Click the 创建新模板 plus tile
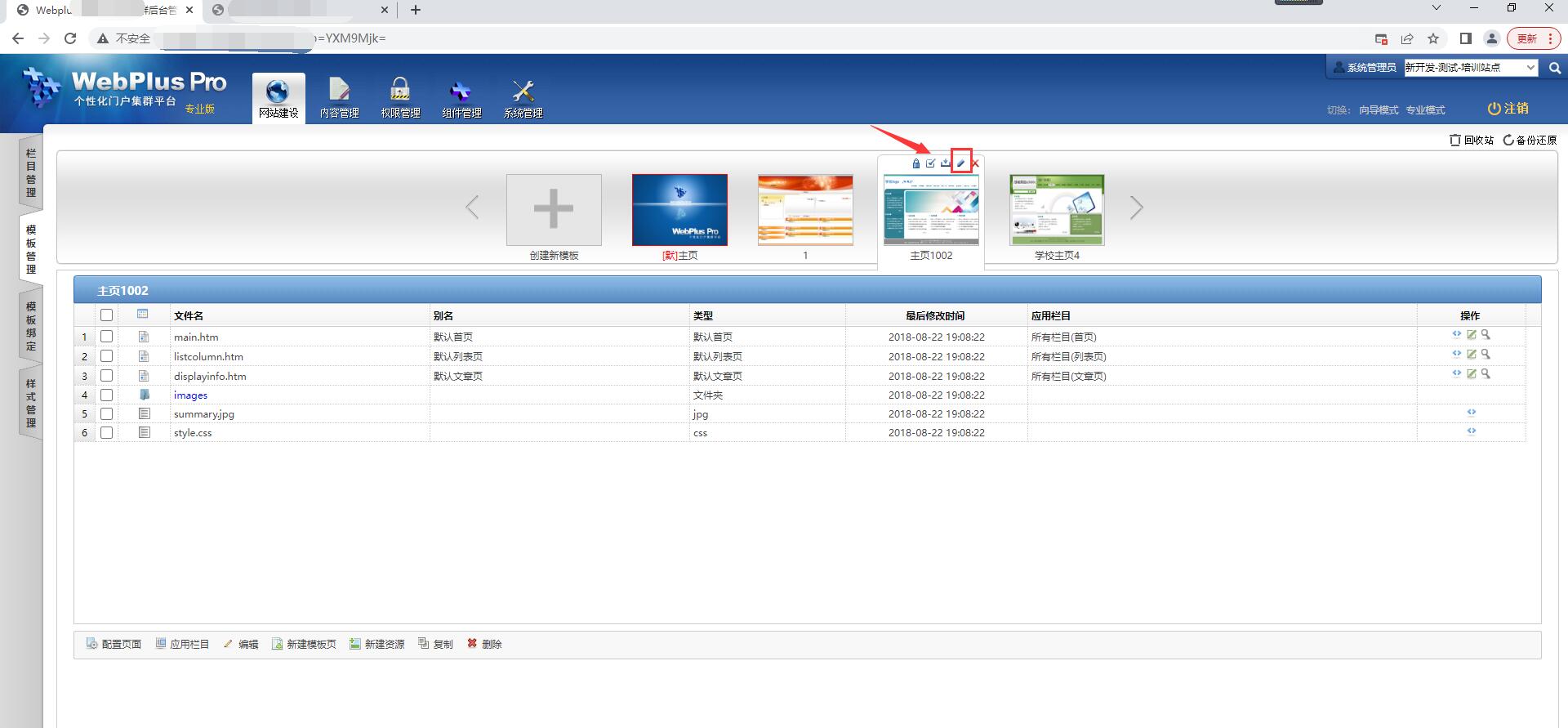The image size is (1568, 728). click(554, 210)
